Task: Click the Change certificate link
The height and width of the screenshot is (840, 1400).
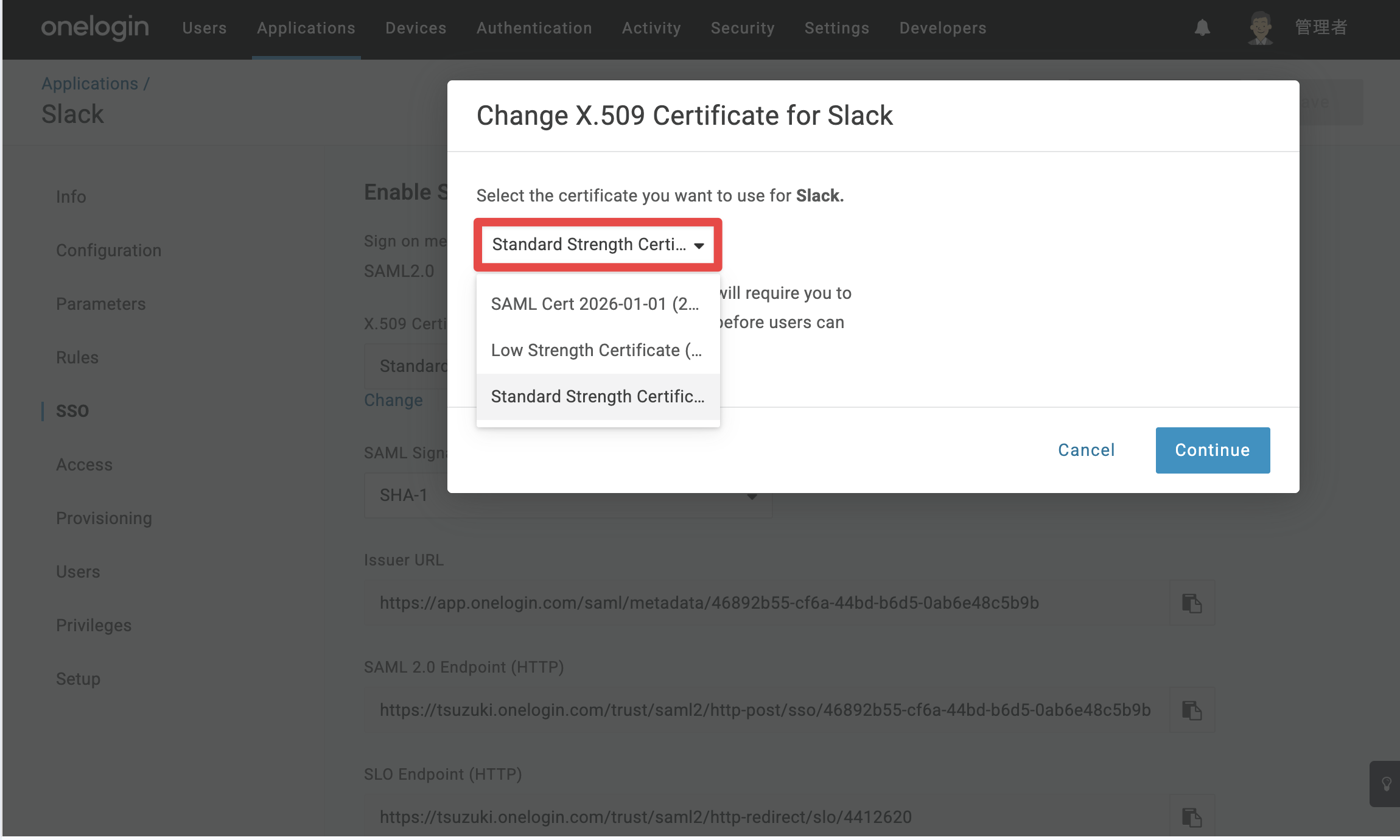Action: pyautogui.click(x=393, y=400)
